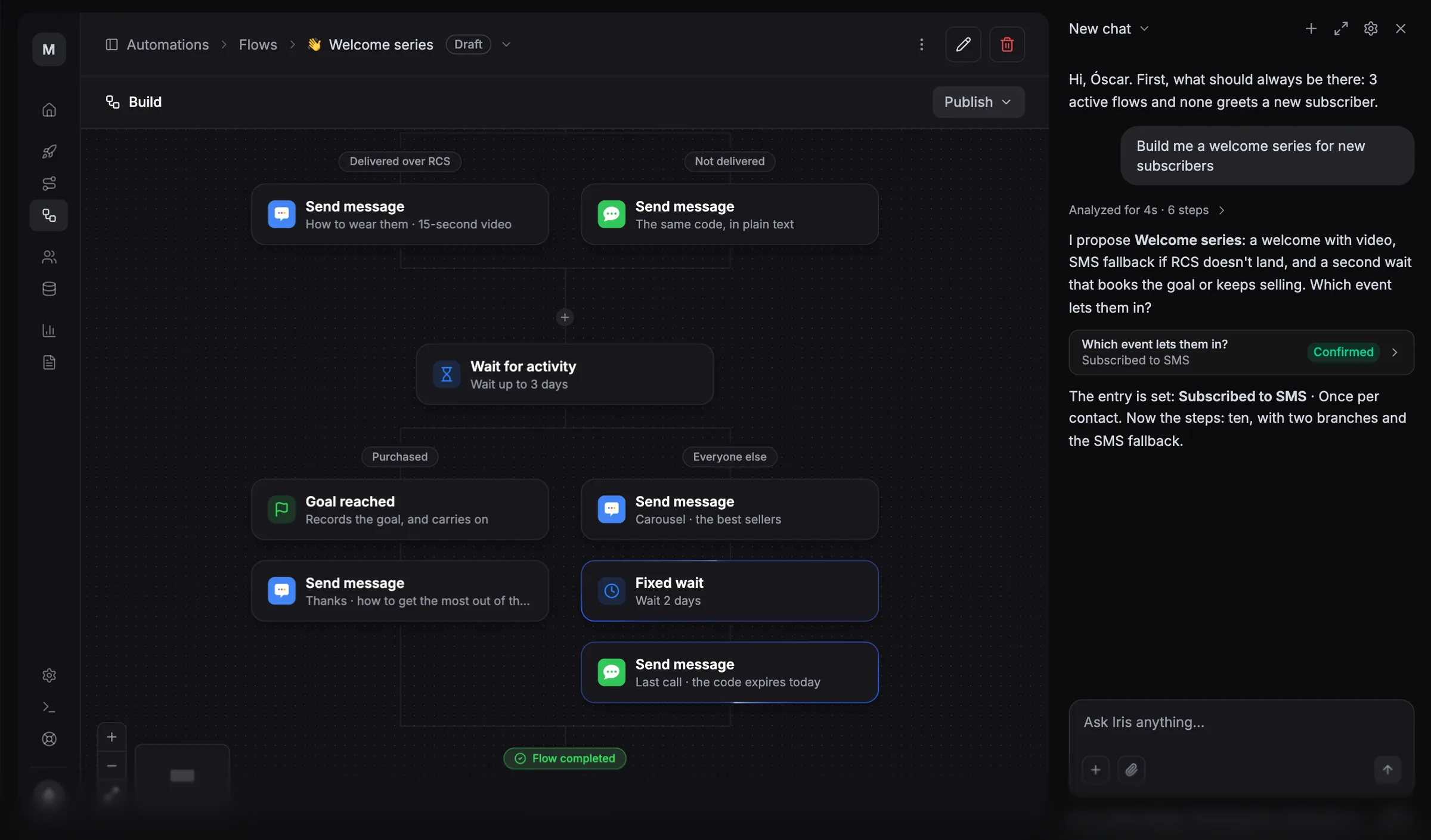
Task: Expand the Which event lets them in card
Action: [x=1241, y=352]
